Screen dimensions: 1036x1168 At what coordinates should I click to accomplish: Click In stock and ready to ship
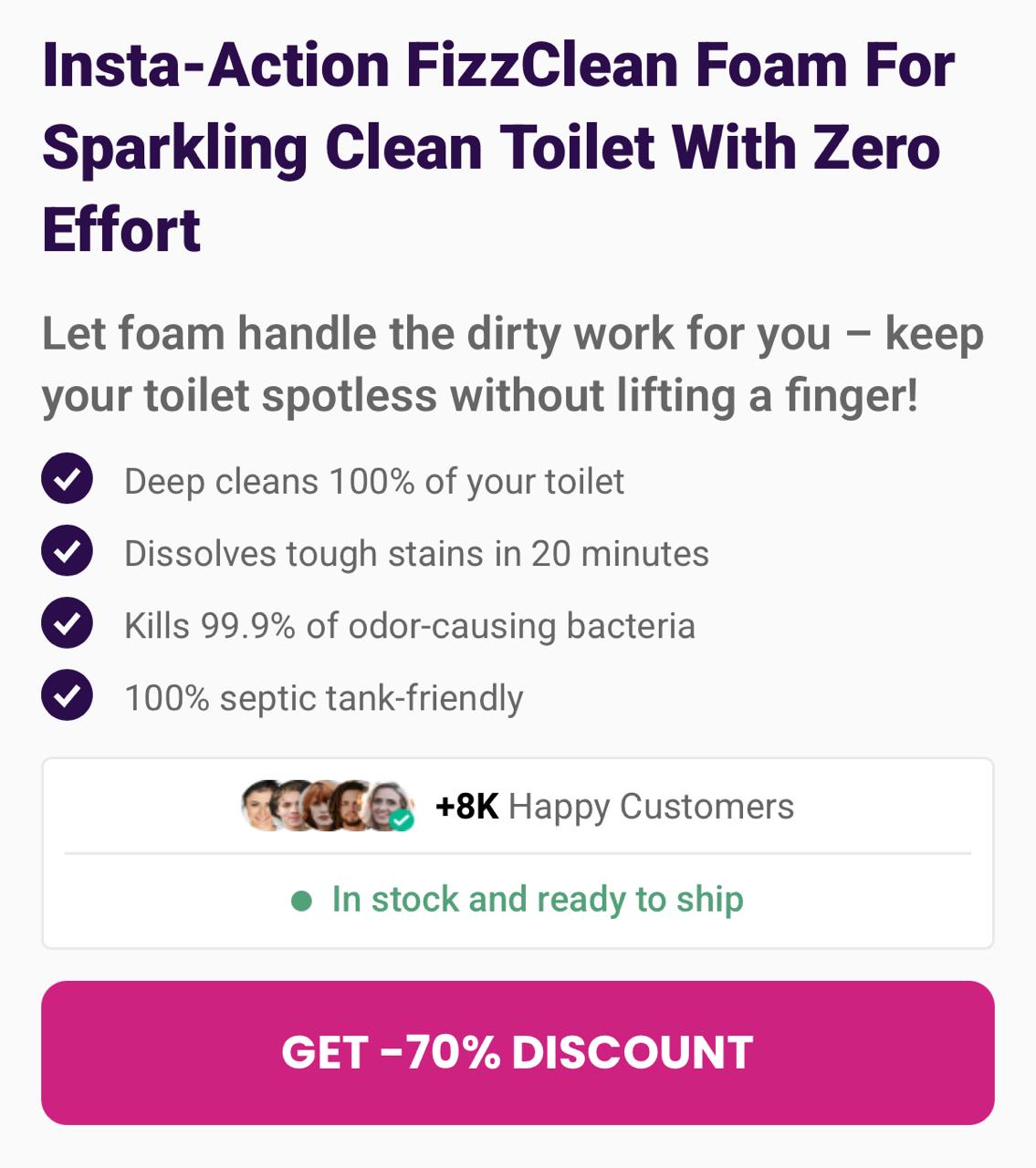tap(538, 900)
